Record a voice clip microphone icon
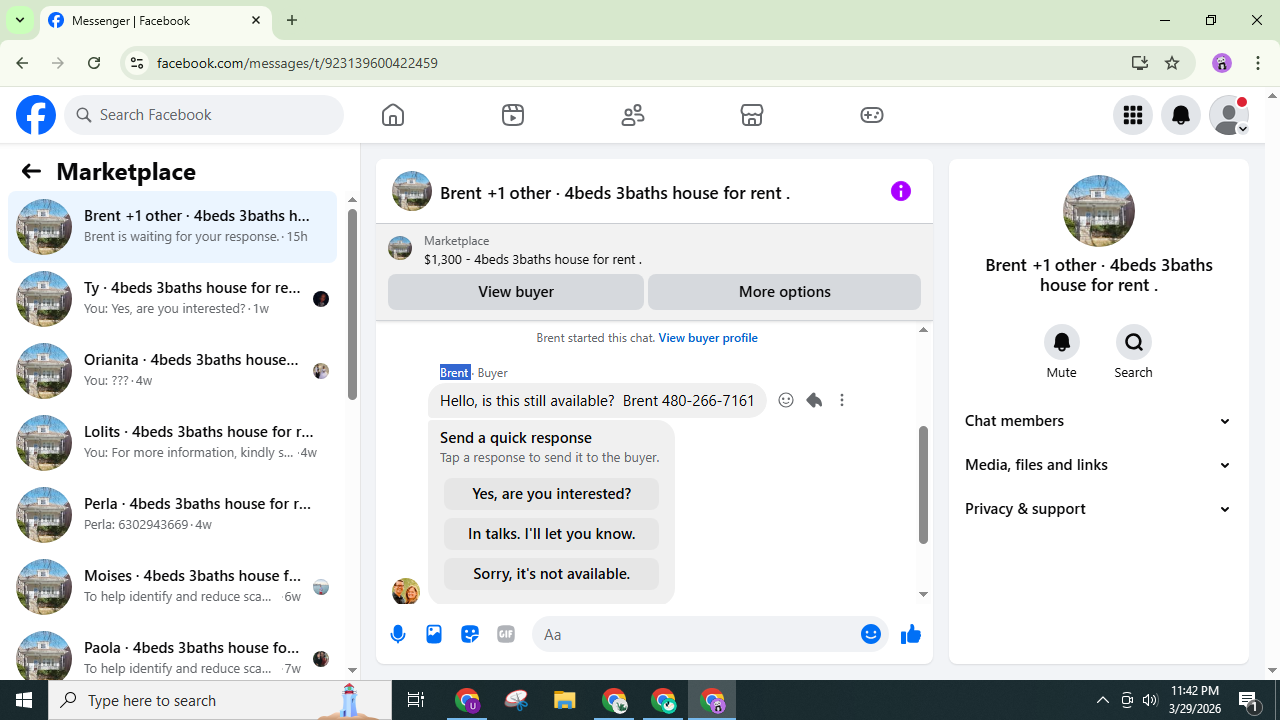1280x720 pixels. pyautogui.click(x=398, y=634)
